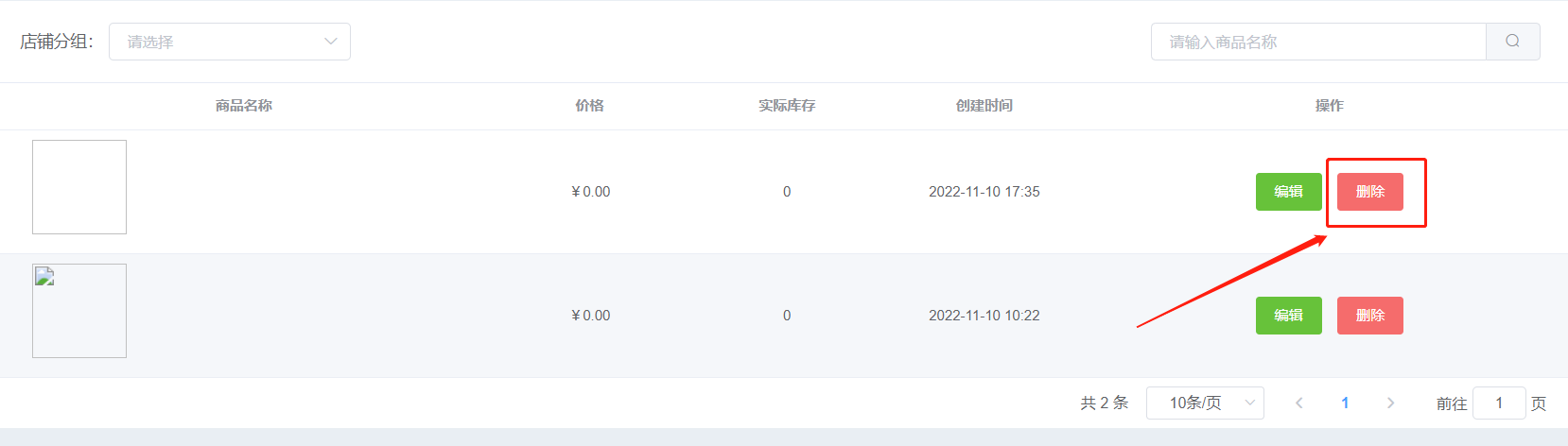Click the 前往 page jump input
Image resolution: width=1568 pixels, height=446 pixels.
[x=1499, y=403]
